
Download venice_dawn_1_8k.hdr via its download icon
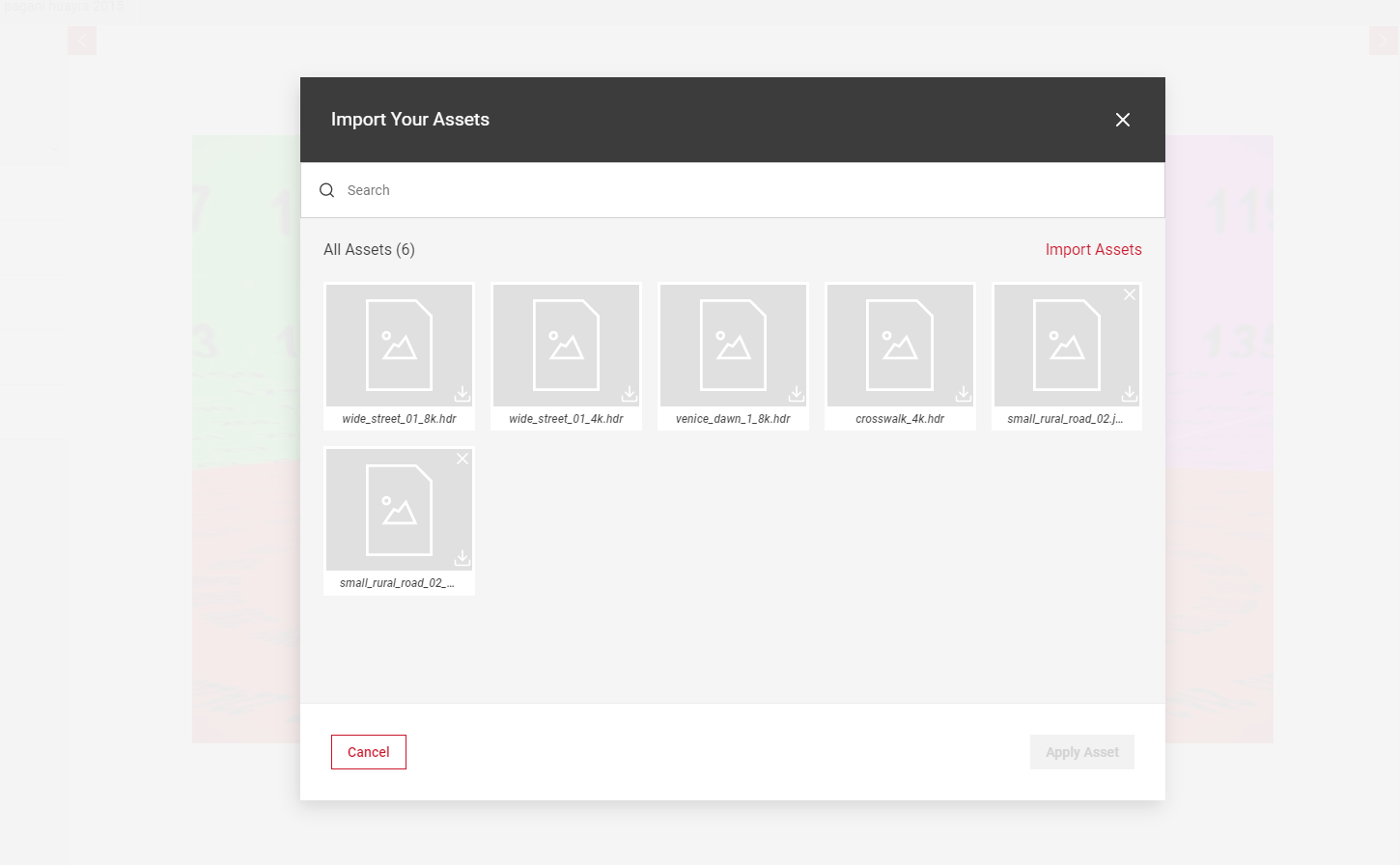(x=797, y=394)
